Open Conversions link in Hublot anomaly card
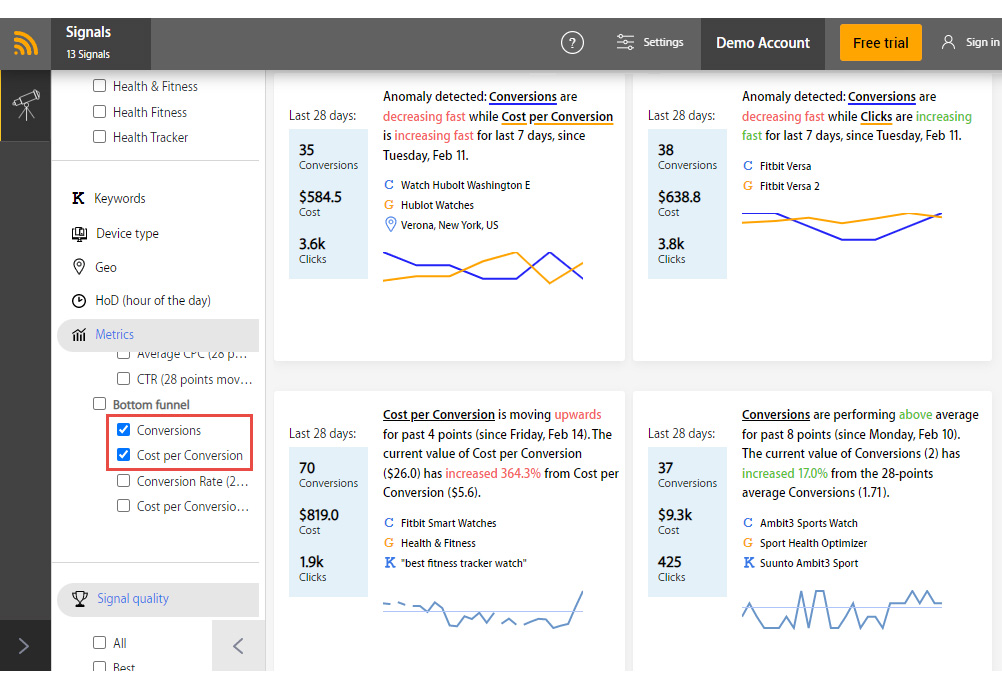This screenshot has width=1002, height=689. pyautogui.click(x=523, y=97)
